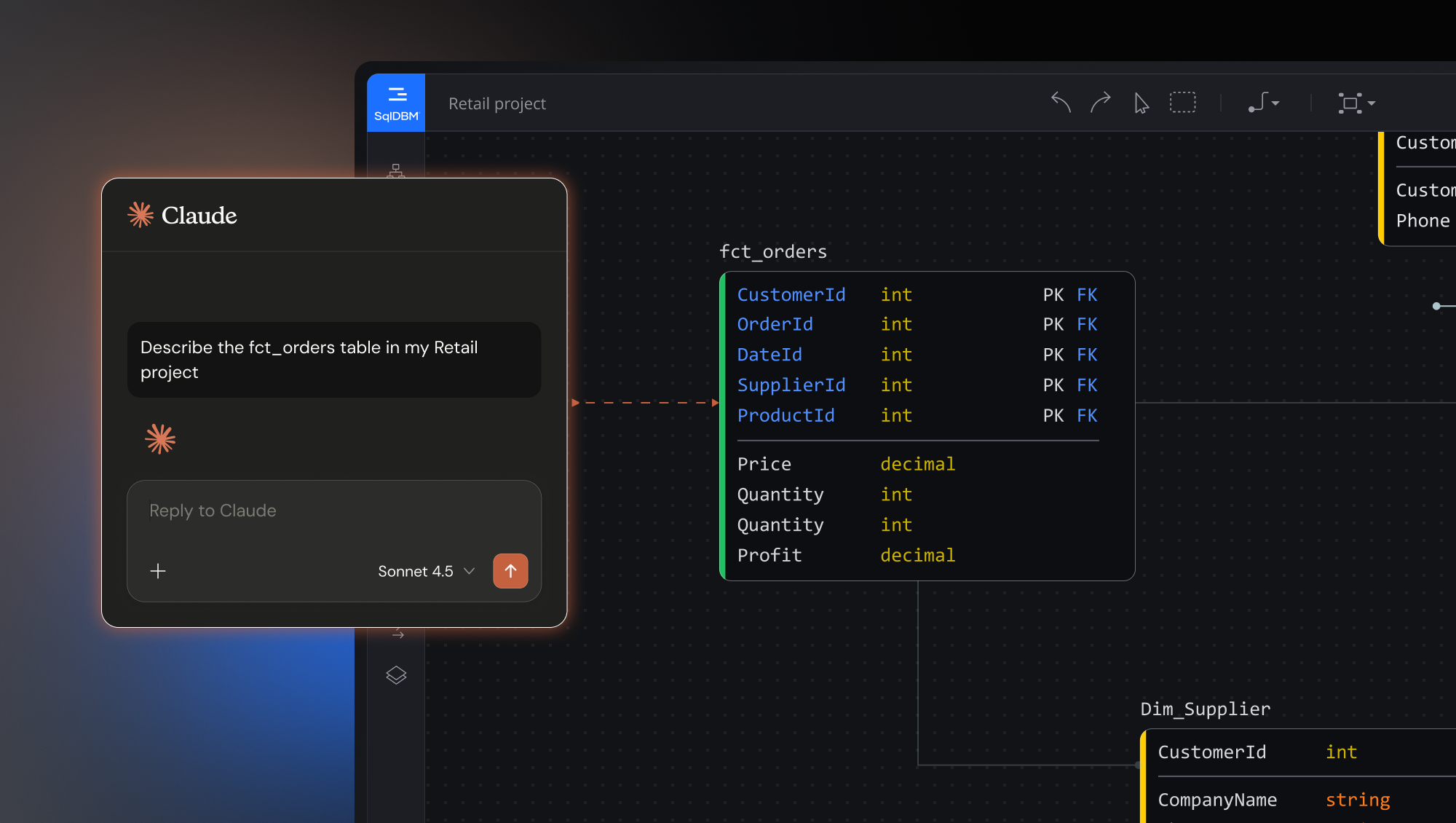
Task: Click the Undo arrow in toolbar
Action: click(x=1061, y=103)
